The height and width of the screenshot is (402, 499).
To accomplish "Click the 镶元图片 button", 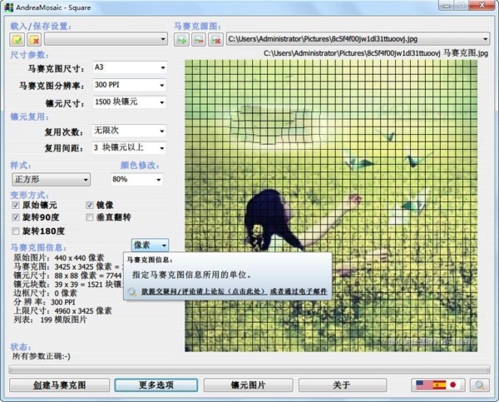I will pos(248,385).
